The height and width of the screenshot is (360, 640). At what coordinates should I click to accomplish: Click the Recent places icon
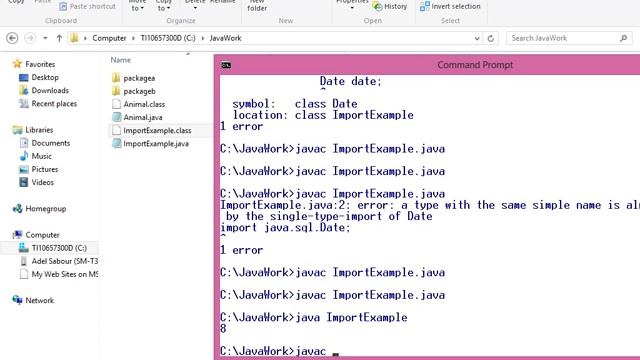tap(24, 104)
